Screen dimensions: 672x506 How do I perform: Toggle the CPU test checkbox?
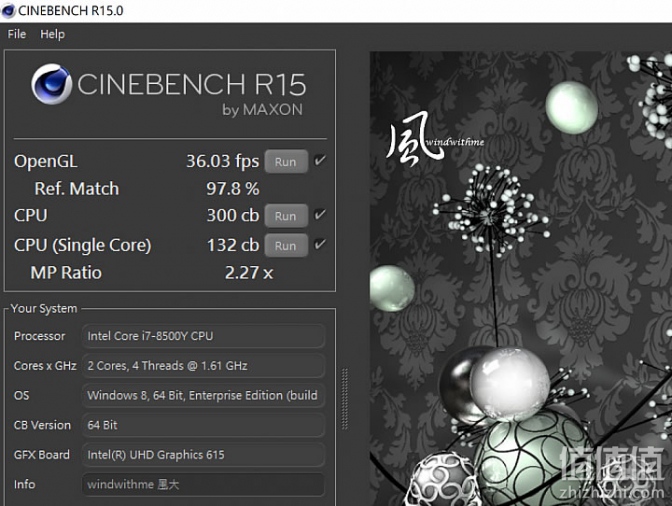[x=320, y=214]
